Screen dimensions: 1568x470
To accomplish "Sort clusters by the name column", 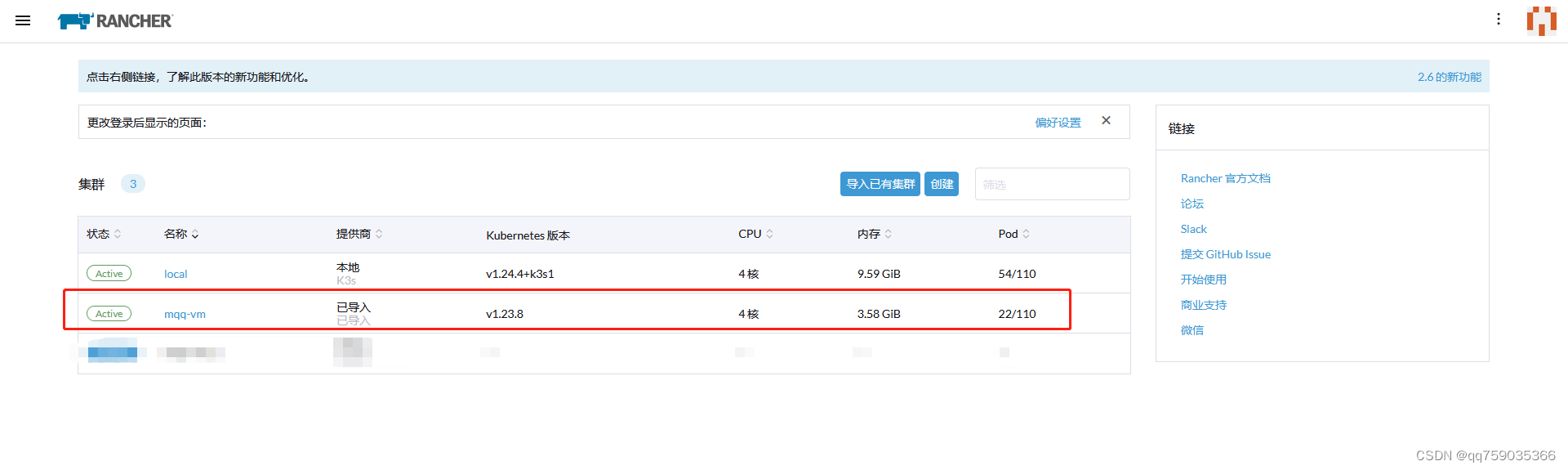I will (x=181, y=234).
